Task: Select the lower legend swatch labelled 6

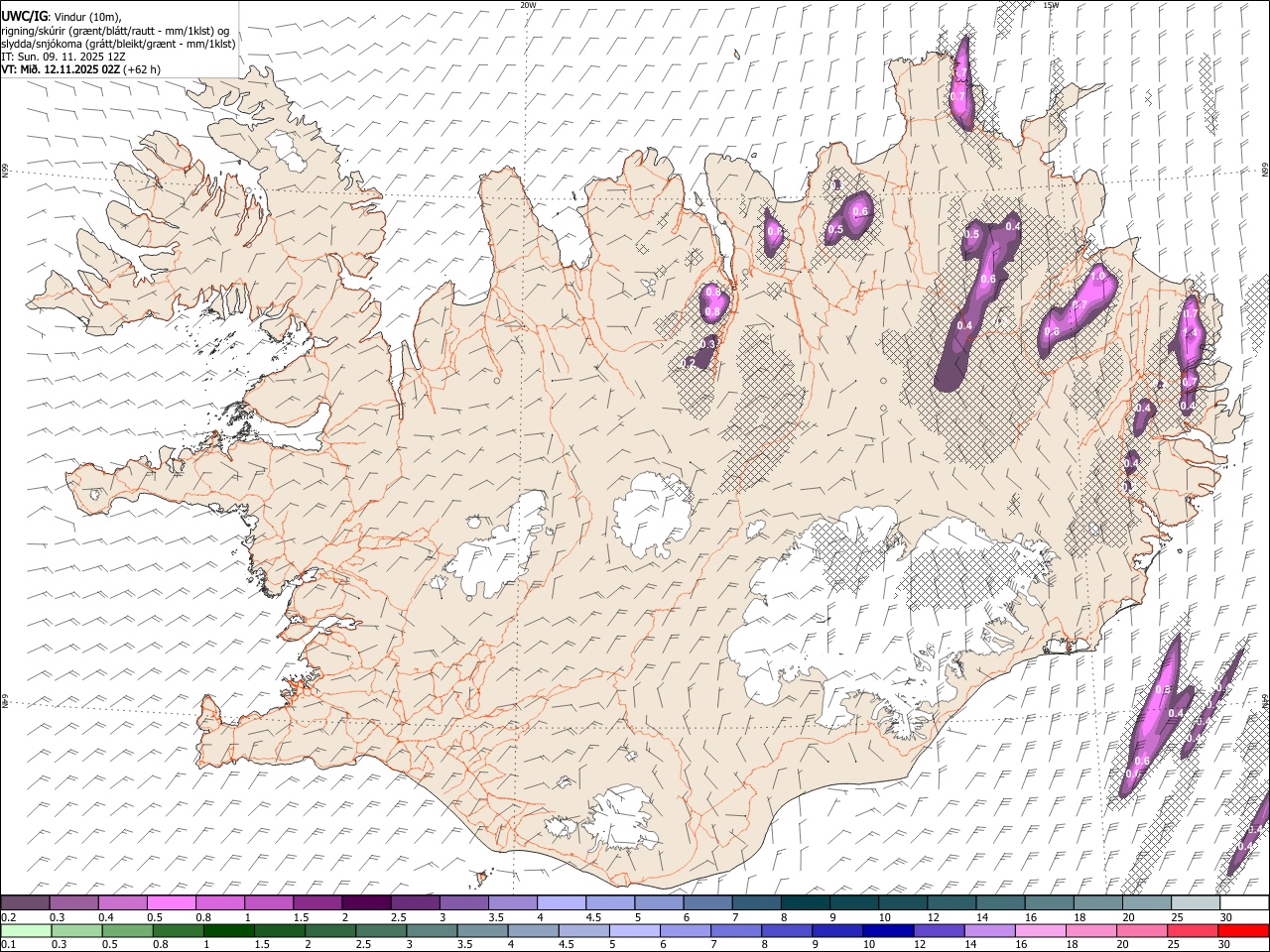Action: pos(685,930)
